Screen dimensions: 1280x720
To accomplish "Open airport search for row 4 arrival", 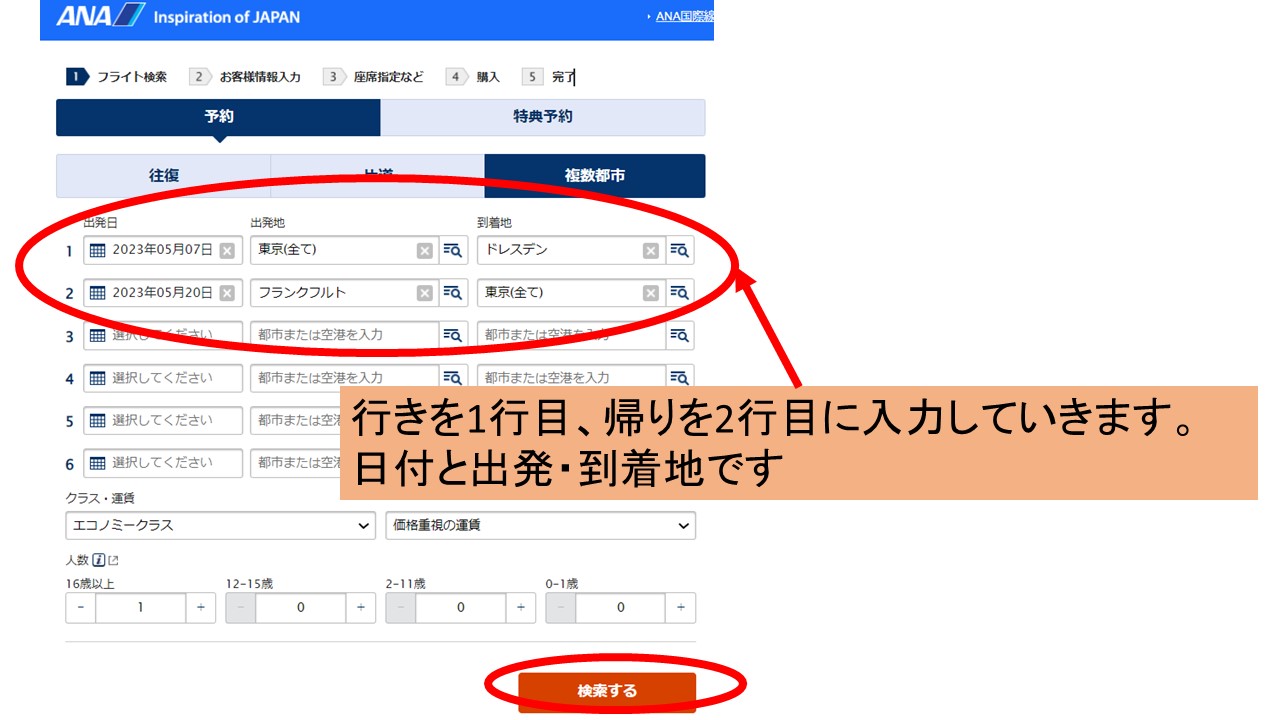I will tap(680, 378).
